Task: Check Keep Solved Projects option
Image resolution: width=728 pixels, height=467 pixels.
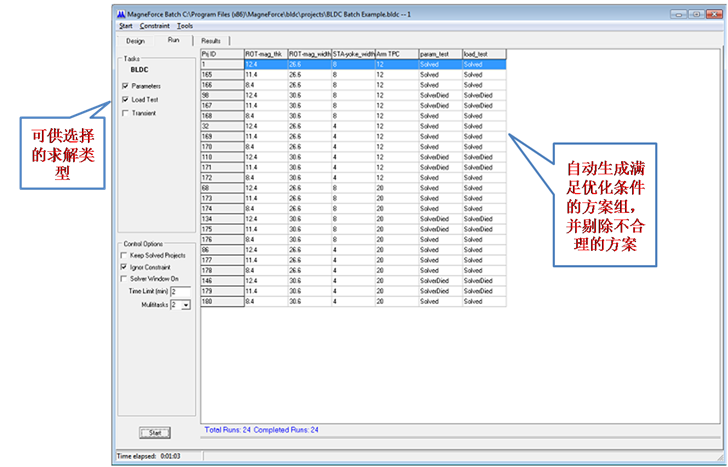Action: [x=124, y=255]
